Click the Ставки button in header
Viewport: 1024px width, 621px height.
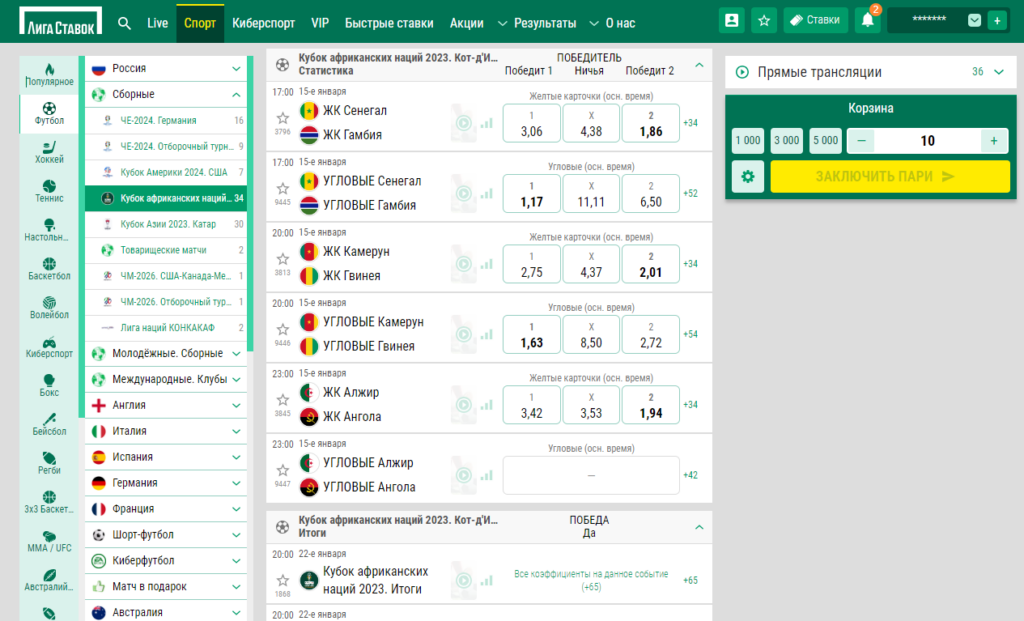816,20
